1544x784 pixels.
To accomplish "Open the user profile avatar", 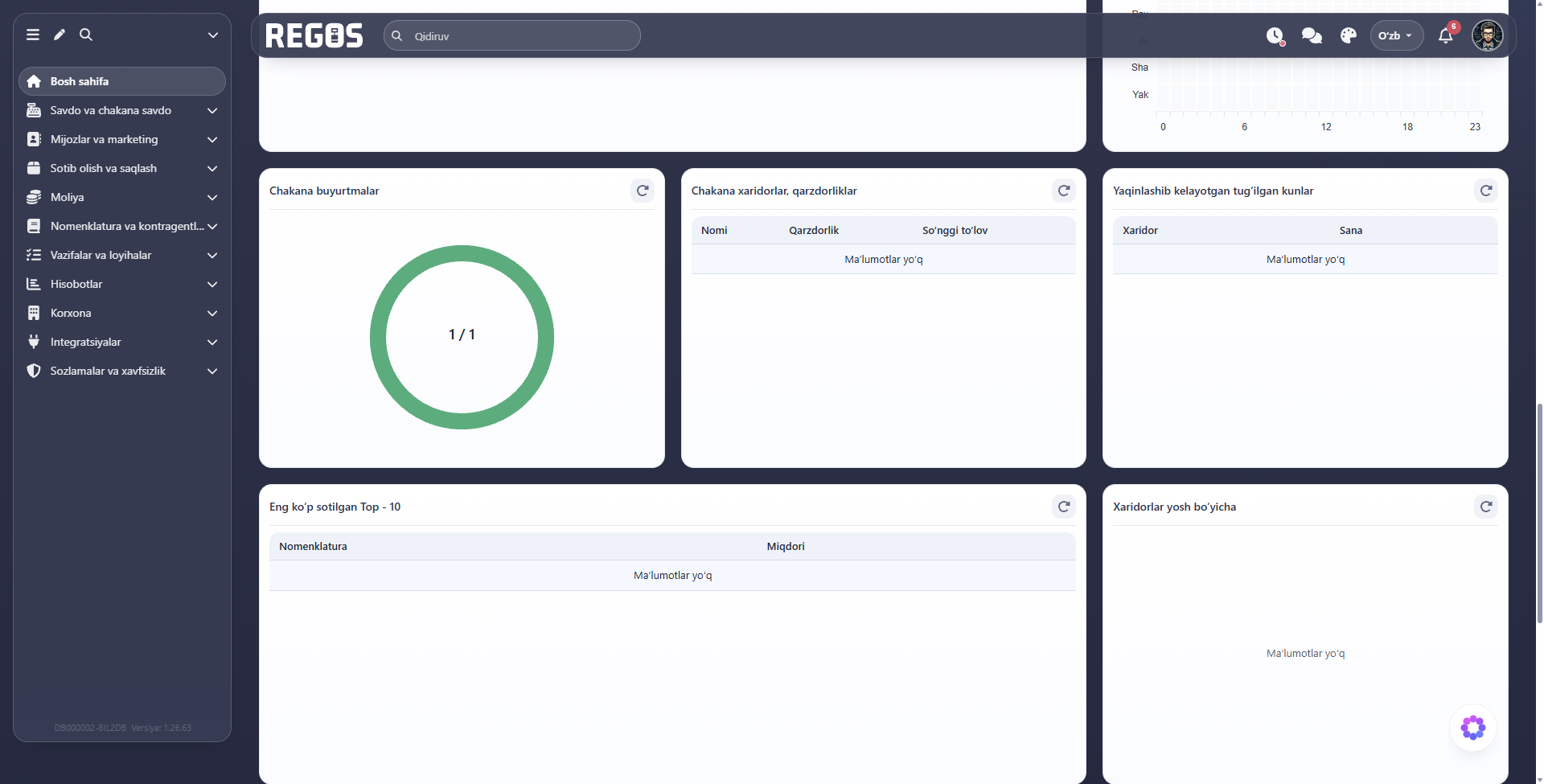I will 1488,35.
